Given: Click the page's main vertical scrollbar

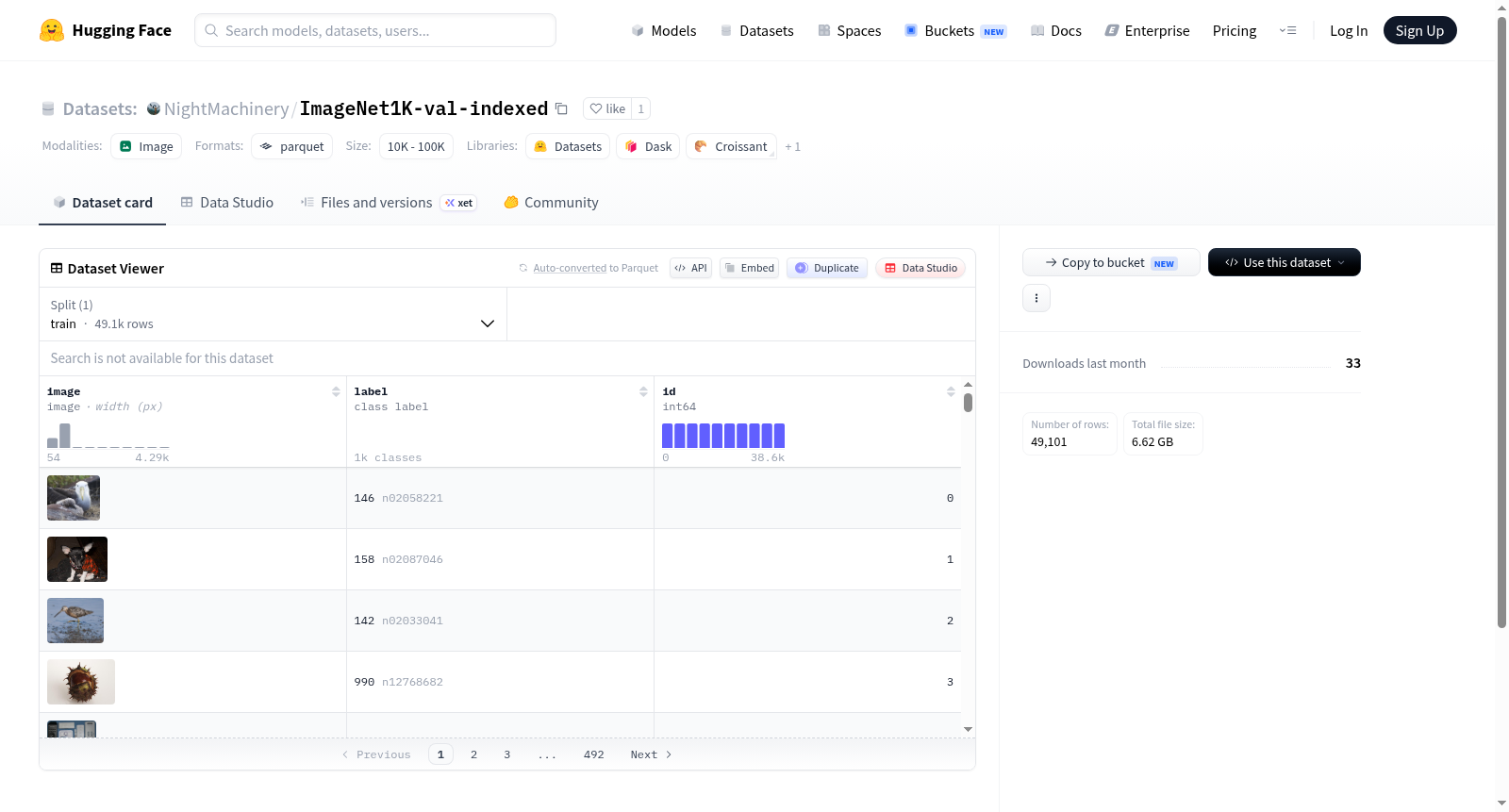Looking at the screenshot, I should (1501, 321).
